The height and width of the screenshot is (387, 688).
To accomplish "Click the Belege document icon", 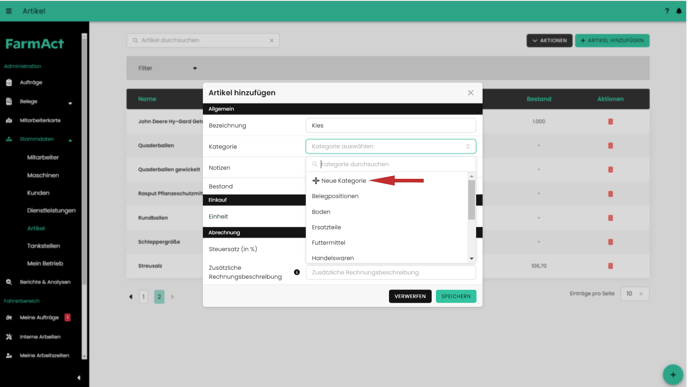I will point(9,101).
